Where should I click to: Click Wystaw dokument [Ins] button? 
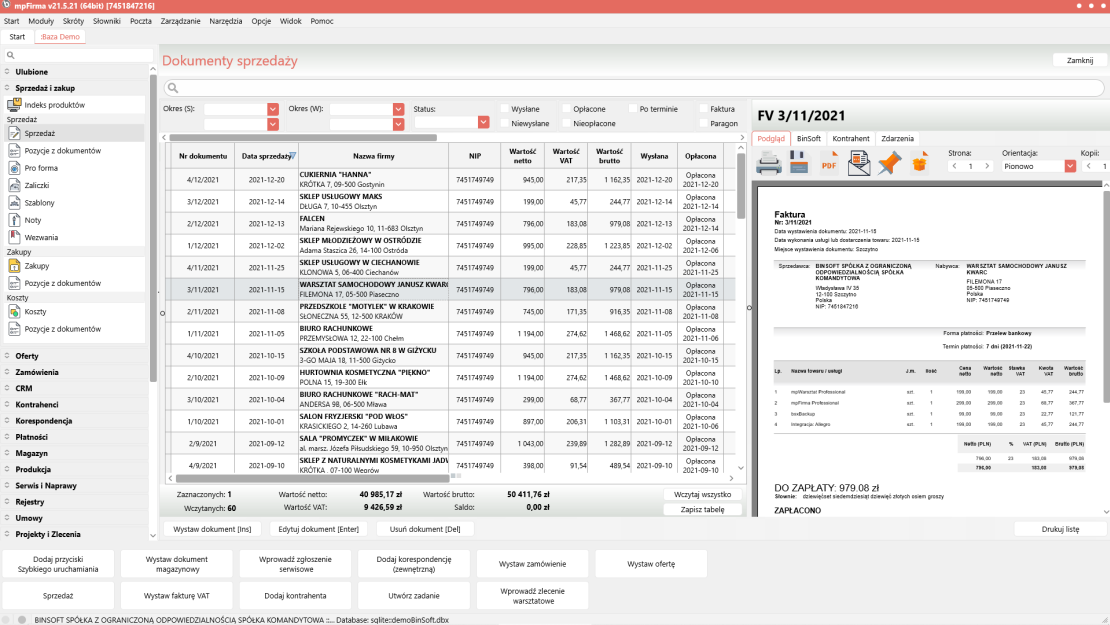tap(212, 529)
